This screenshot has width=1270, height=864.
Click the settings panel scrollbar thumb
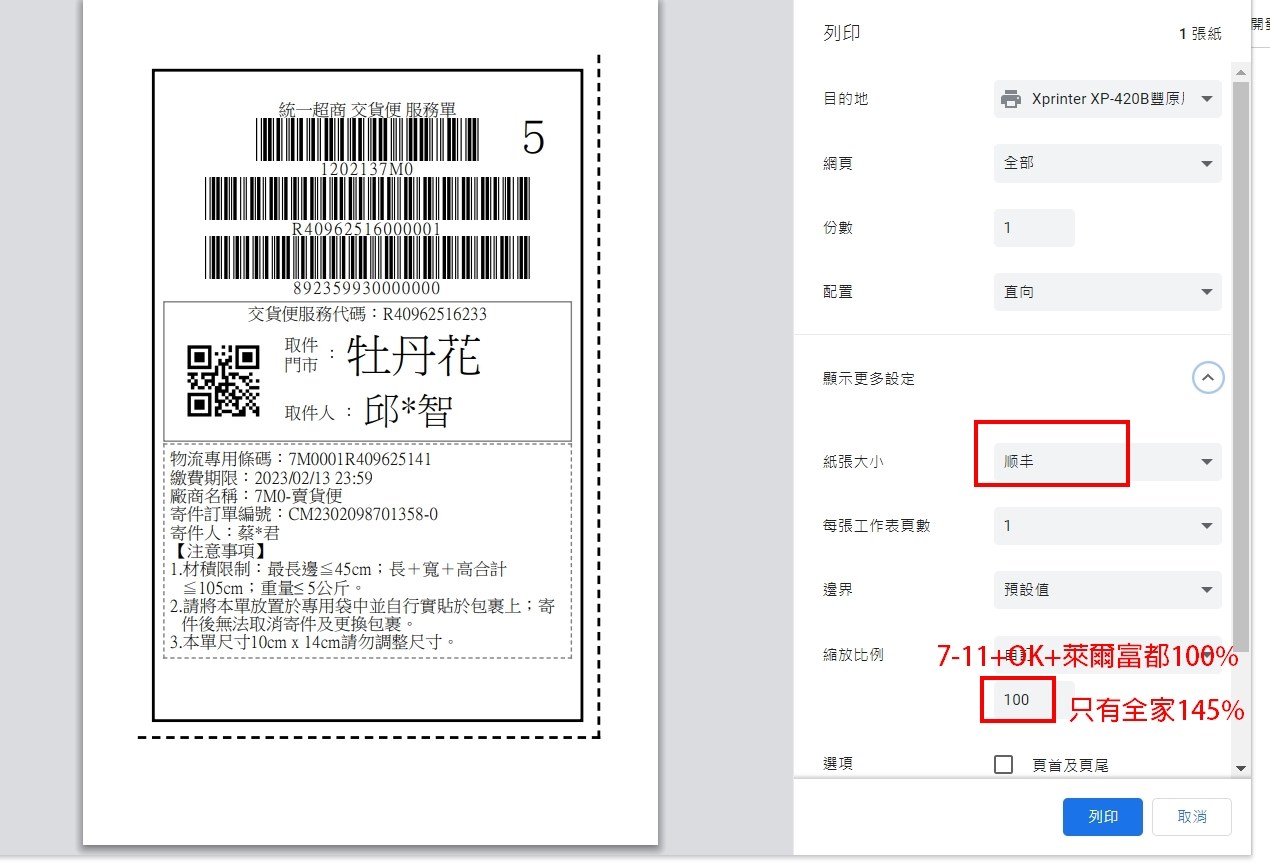pos(1241,360)
